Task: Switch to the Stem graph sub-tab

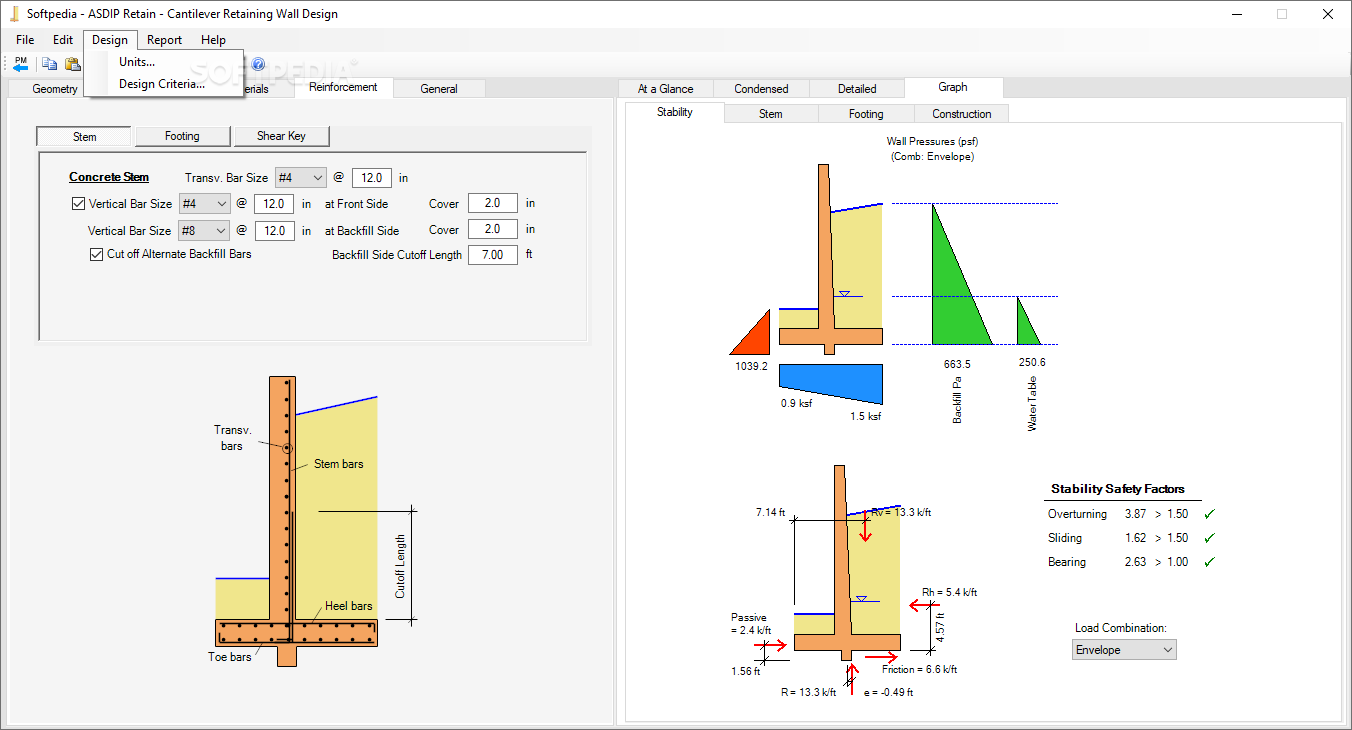Action: pyautogui.click(x=771, y=114)
